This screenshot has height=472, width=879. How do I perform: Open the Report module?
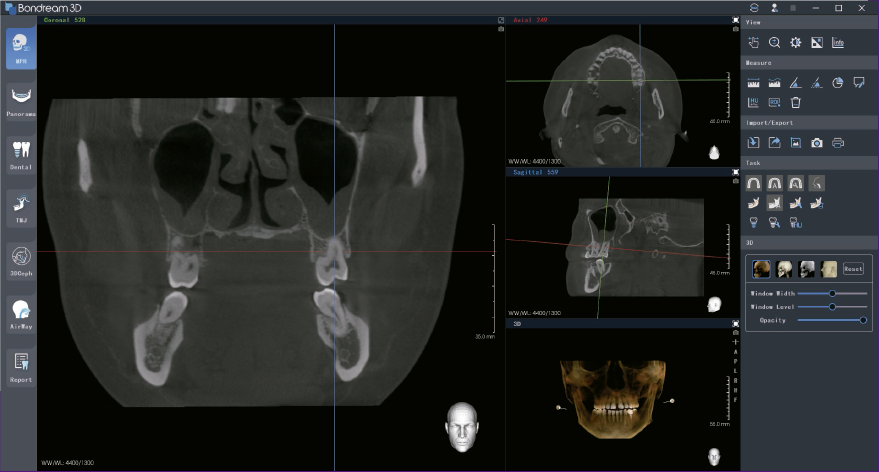(21, 368)
